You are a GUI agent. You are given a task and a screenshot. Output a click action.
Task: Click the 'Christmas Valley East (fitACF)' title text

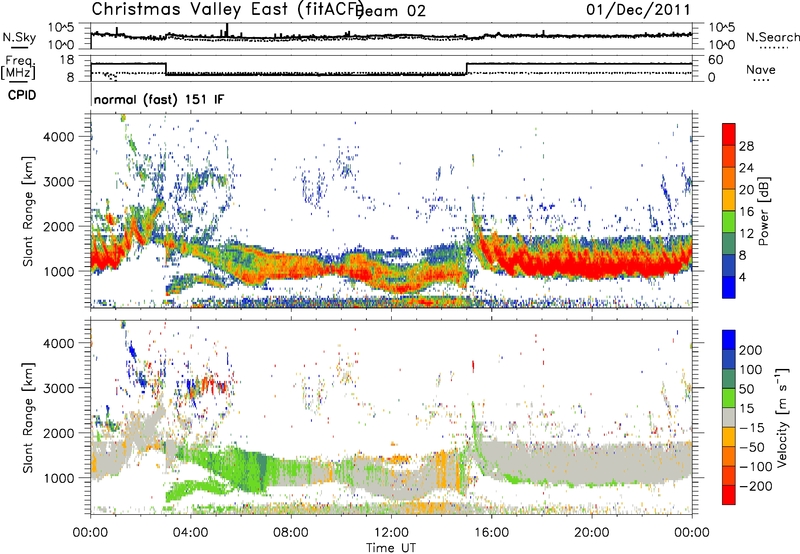(227, 9)
